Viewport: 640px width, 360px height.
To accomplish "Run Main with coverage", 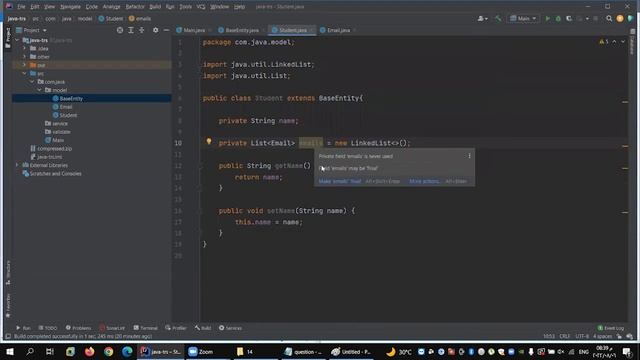I will pyautogui.click(x=569, y=18).
